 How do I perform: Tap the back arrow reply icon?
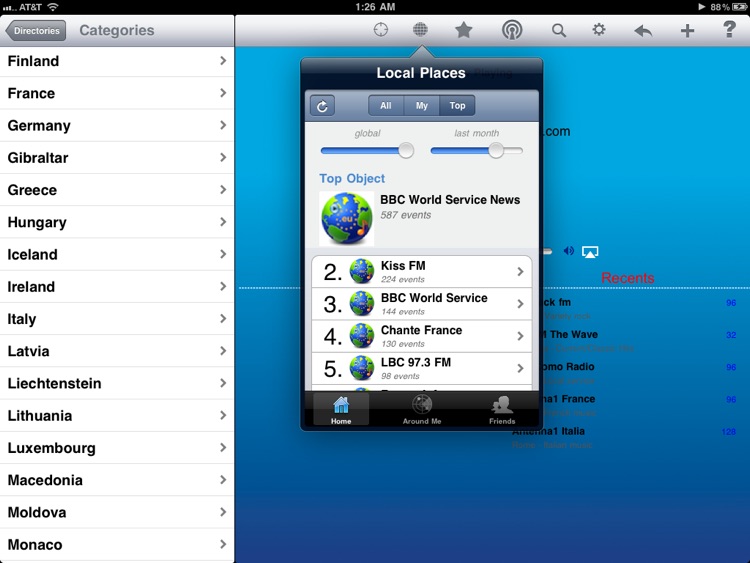pyautogui.click(x=643, y=31)
